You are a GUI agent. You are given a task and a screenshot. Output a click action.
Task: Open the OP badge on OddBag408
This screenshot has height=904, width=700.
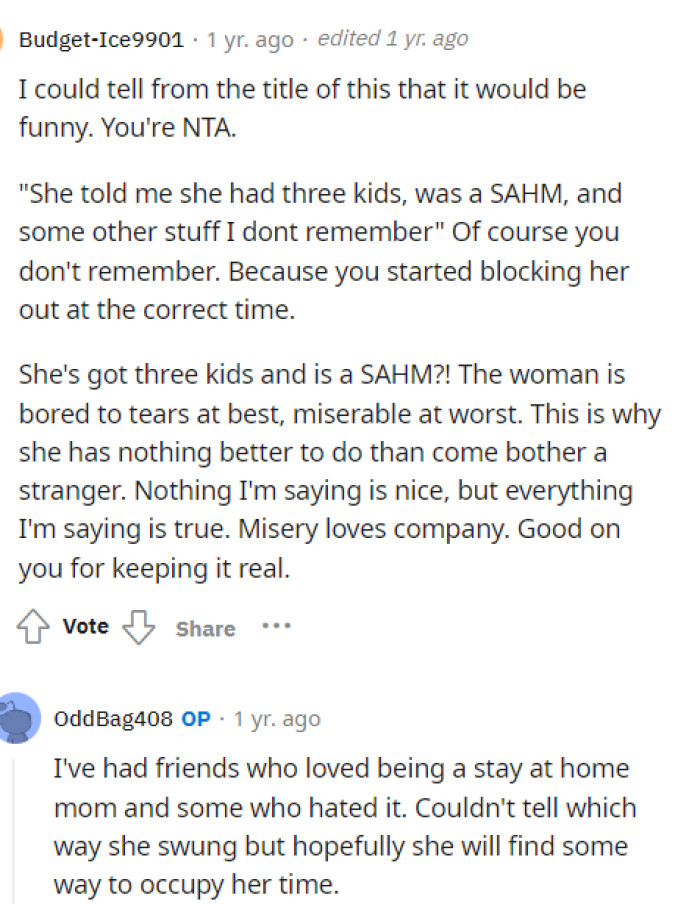point(196,718)
